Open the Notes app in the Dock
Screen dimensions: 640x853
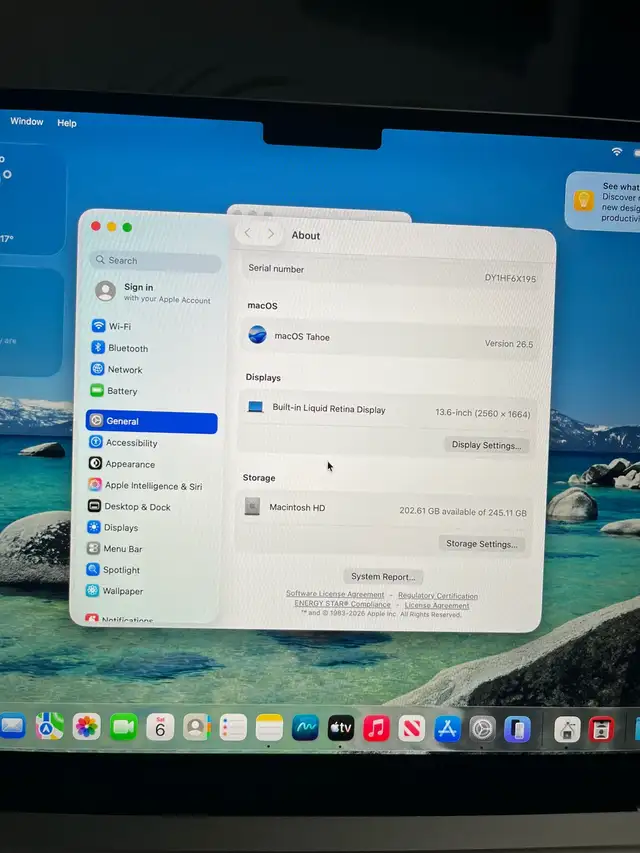tap(269, 728)
